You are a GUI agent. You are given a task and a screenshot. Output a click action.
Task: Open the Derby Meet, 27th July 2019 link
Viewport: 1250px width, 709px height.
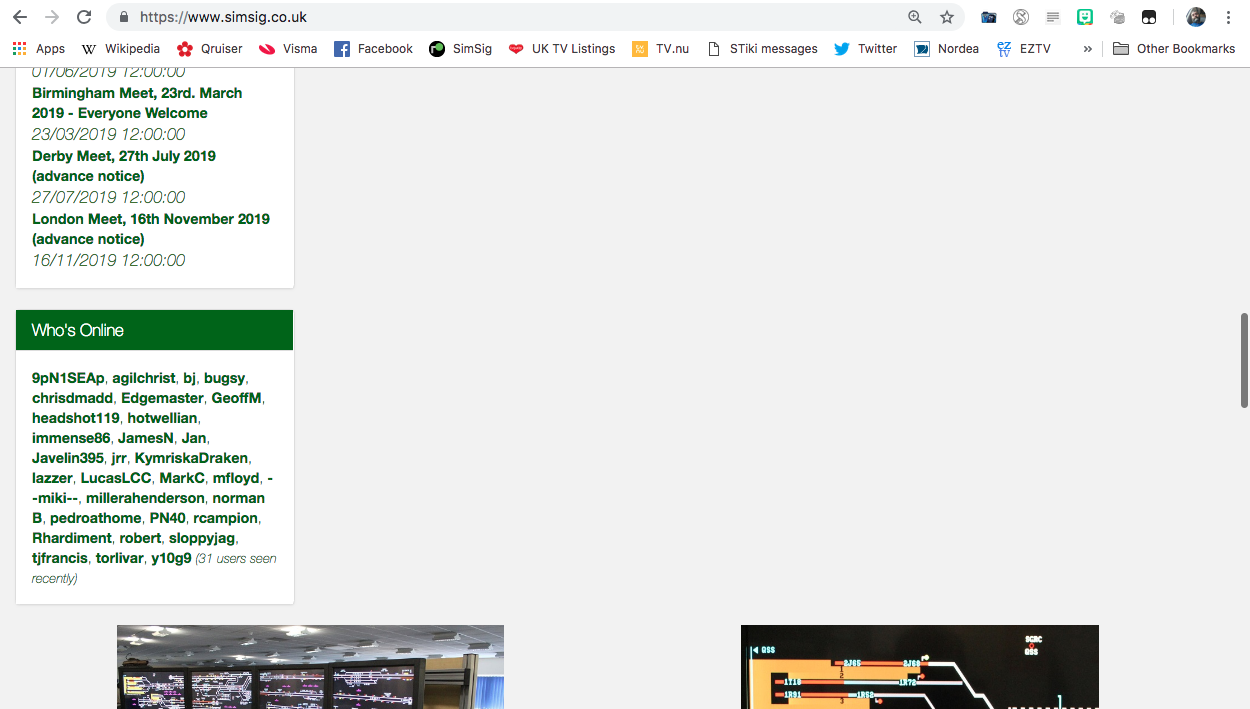(x=124, y=166)
